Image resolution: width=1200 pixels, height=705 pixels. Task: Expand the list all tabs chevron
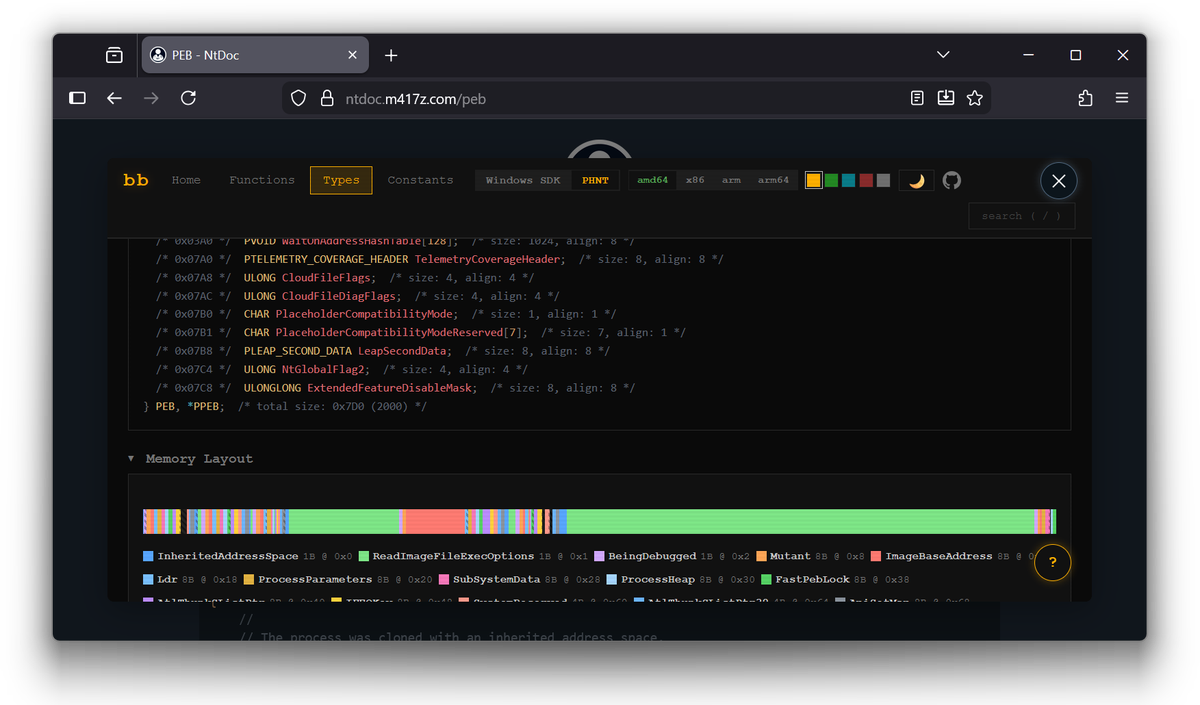[943, 55]
